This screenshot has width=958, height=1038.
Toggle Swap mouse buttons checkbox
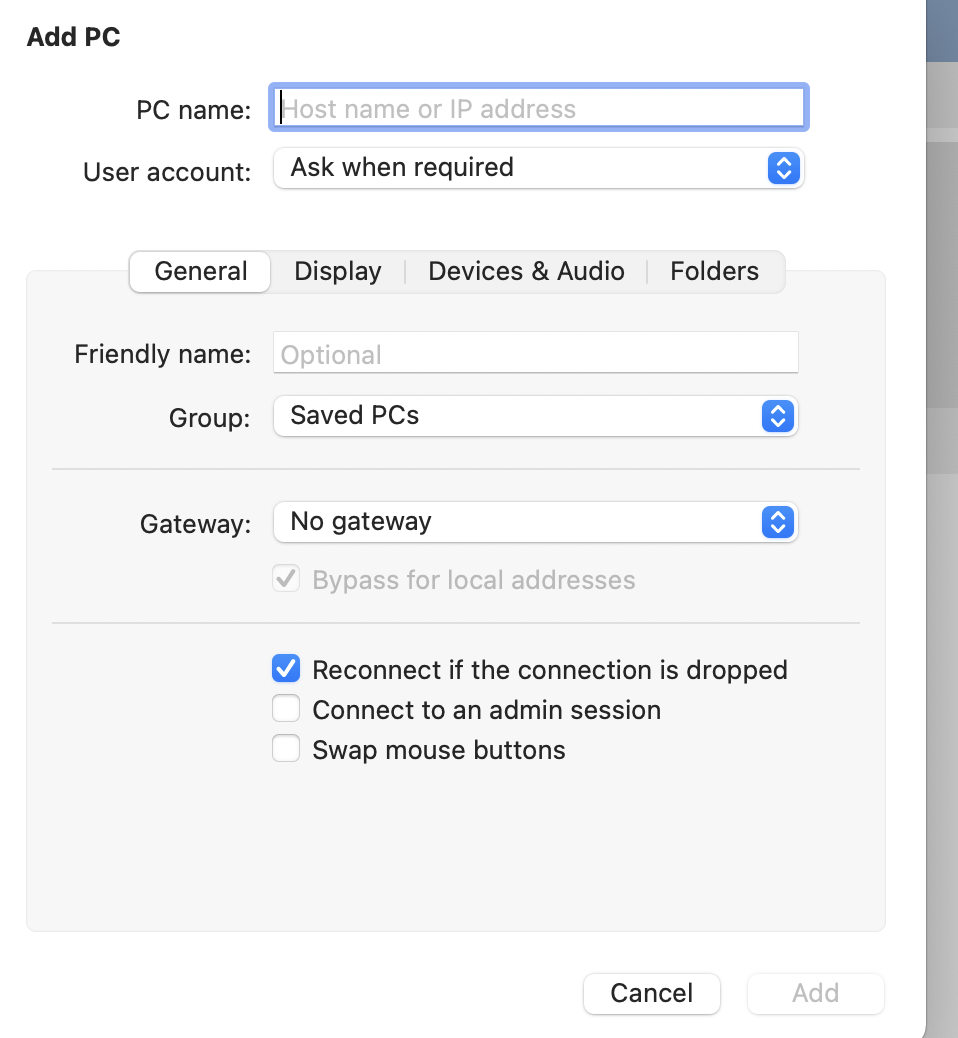(x=287, y=750)
